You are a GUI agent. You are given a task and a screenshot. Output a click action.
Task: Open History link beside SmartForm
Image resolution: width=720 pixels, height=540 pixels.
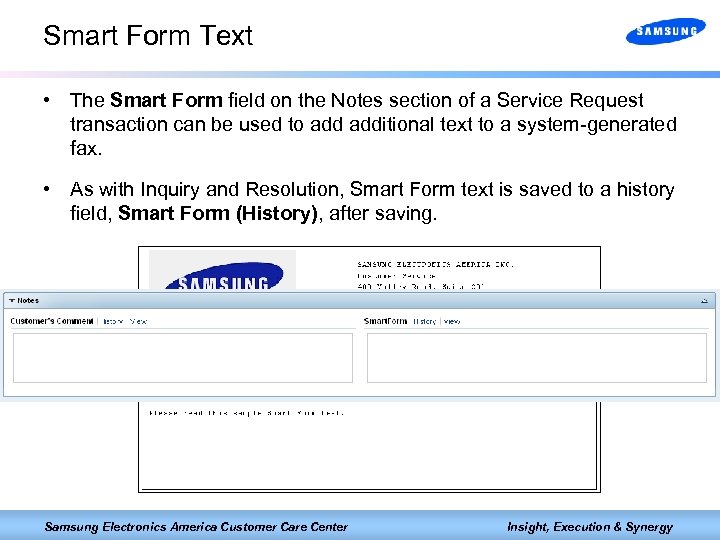point(424,321)
